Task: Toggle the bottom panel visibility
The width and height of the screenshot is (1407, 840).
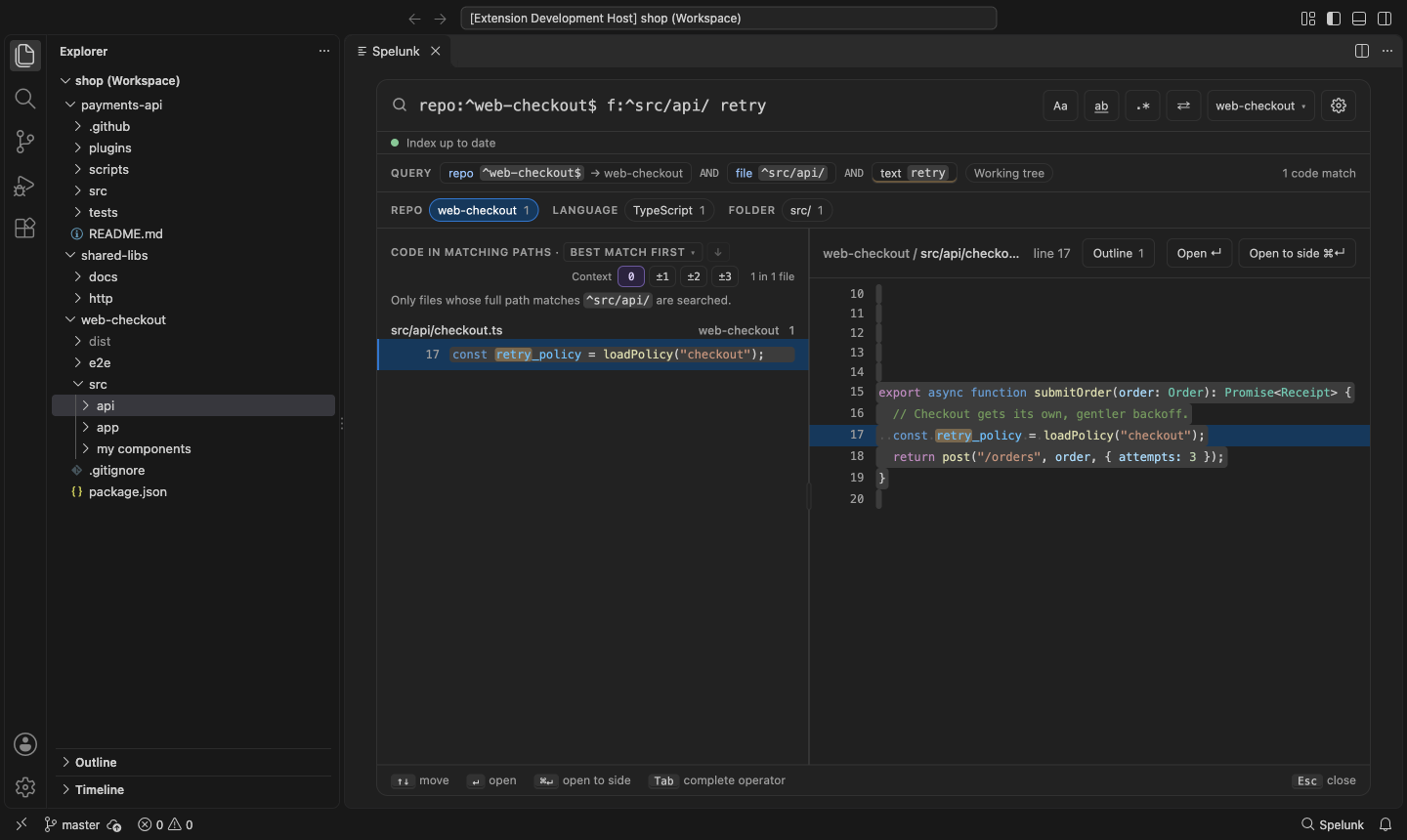Action: pos(1359,19)
